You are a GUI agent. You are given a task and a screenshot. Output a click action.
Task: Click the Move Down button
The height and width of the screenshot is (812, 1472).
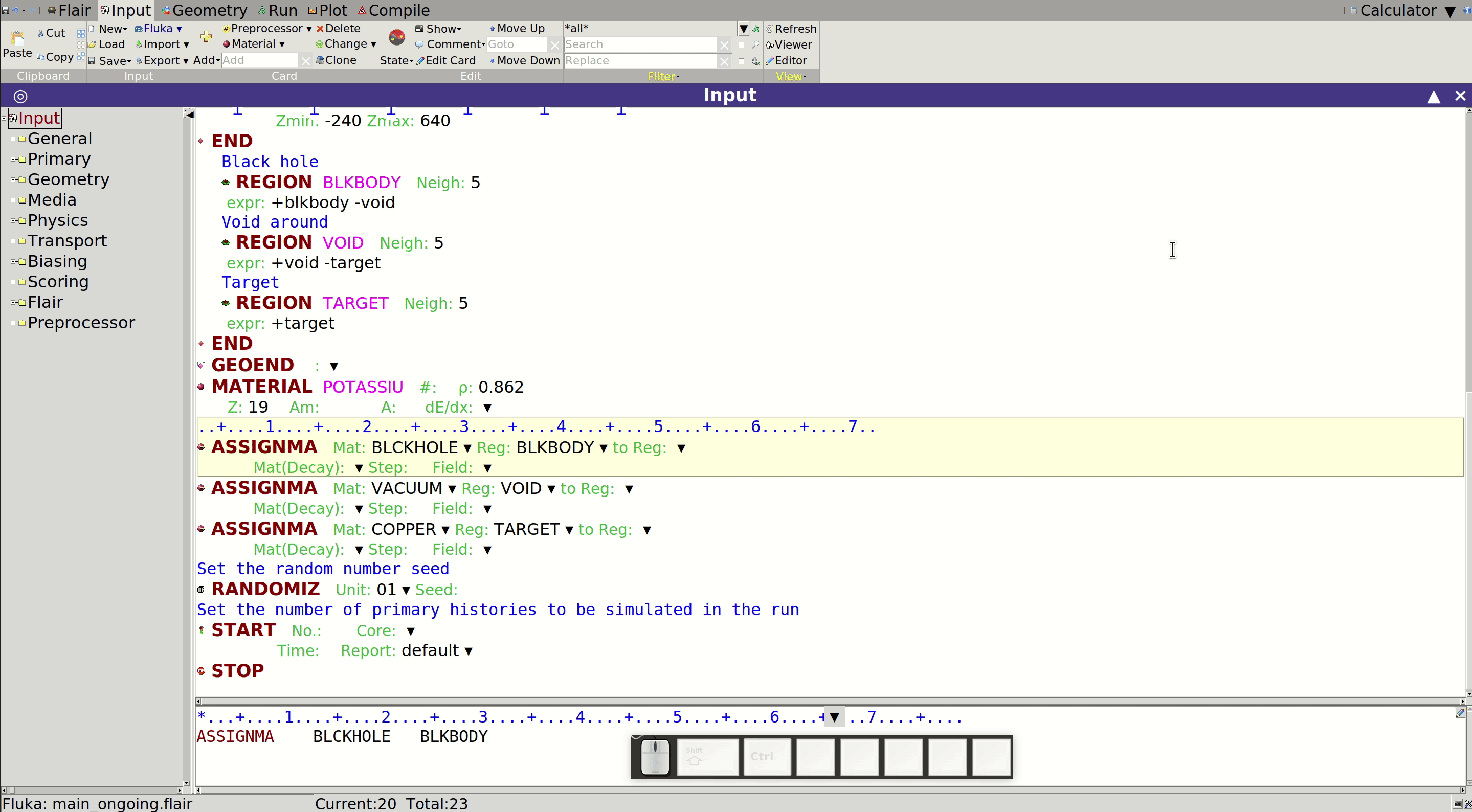(x=525, y=60)
